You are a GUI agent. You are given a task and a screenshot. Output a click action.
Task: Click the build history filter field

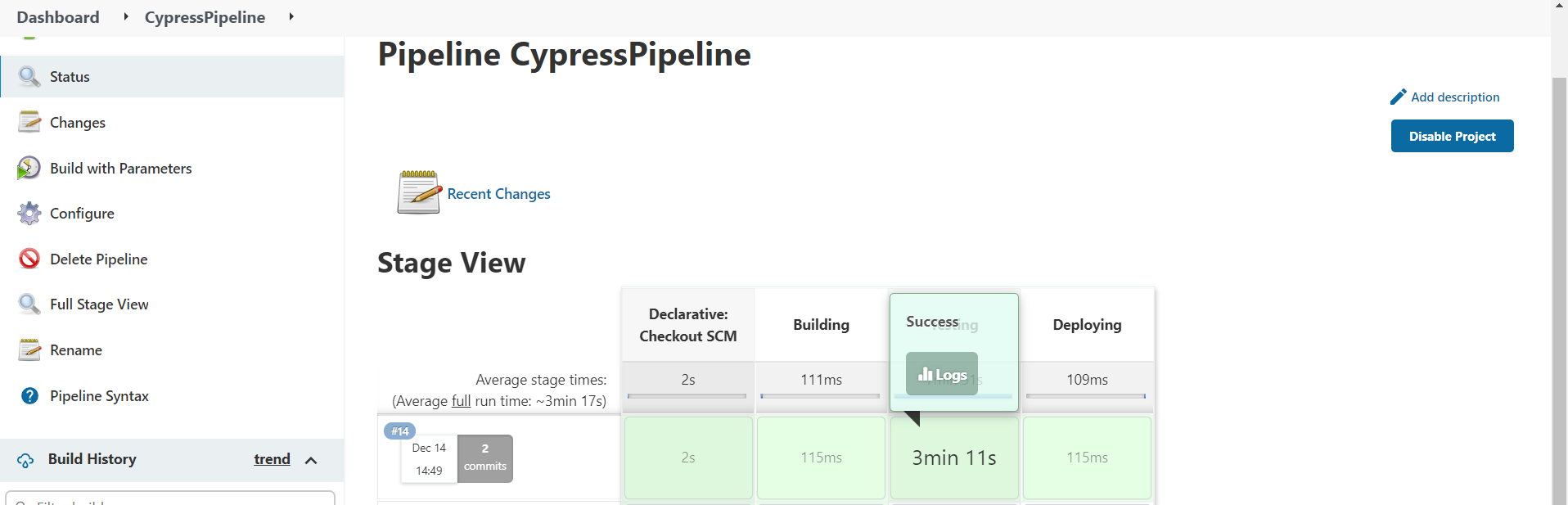coord(170,498)
